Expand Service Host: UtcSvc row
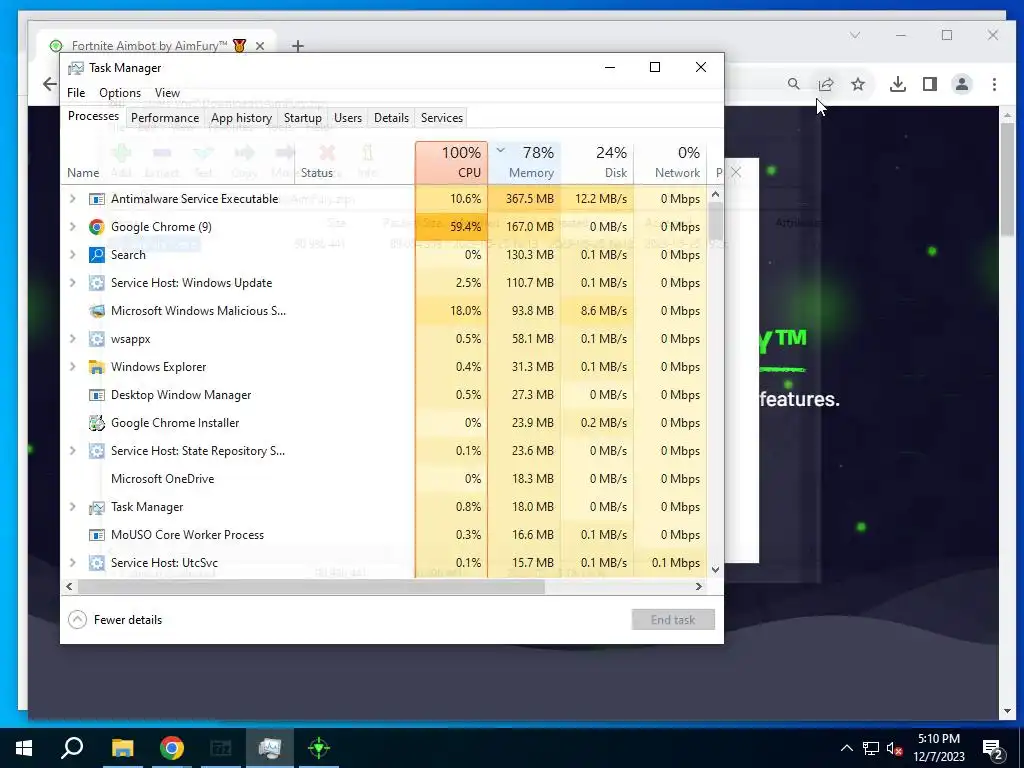1024x768 pixels. coord(72,562)
